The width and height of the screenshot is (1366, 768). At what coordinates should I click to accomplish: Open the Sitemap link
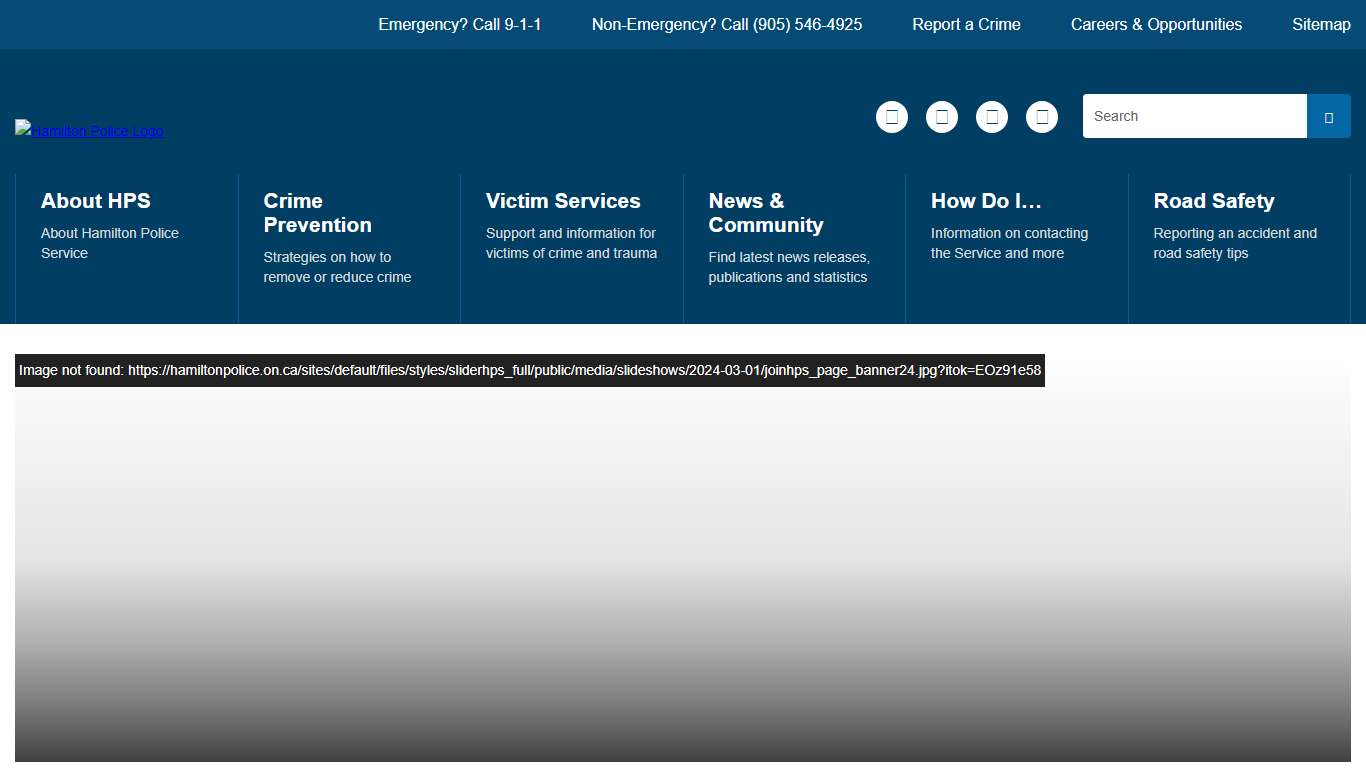coord(1321,24)
